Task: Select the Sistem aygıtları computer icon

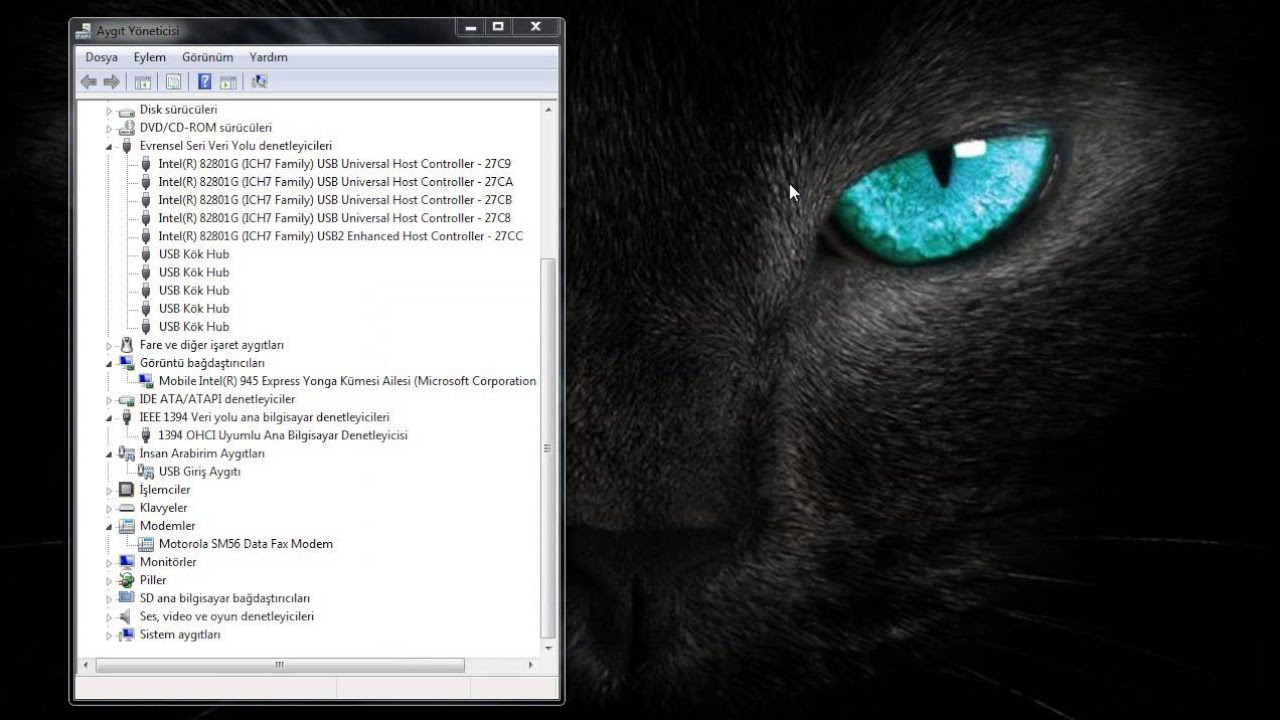Action: tap(126, 635)
